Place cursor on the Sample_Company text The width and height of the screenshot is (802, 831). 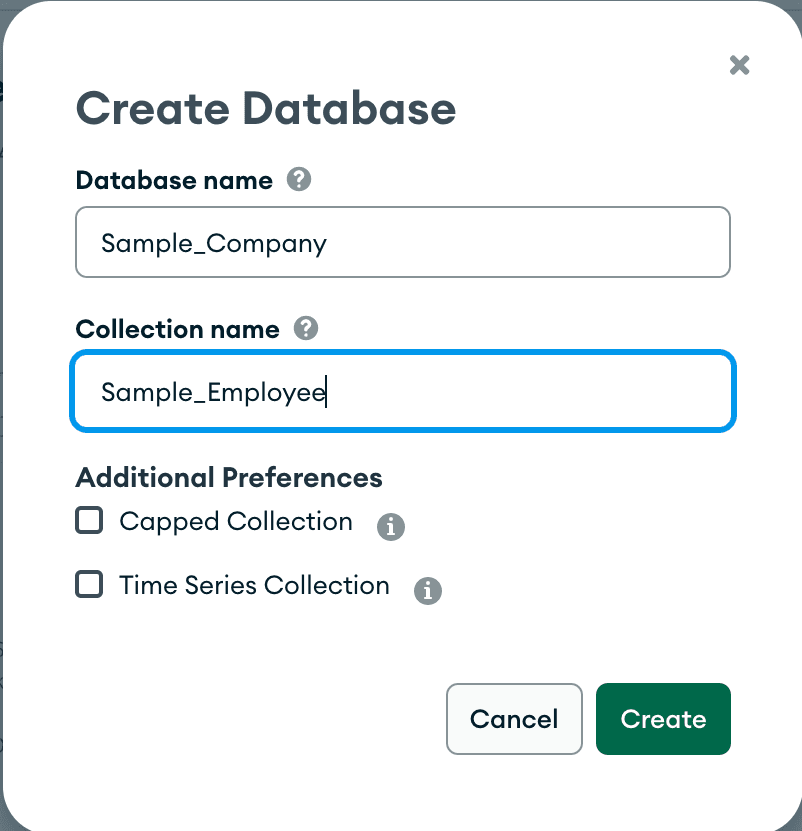214,243
